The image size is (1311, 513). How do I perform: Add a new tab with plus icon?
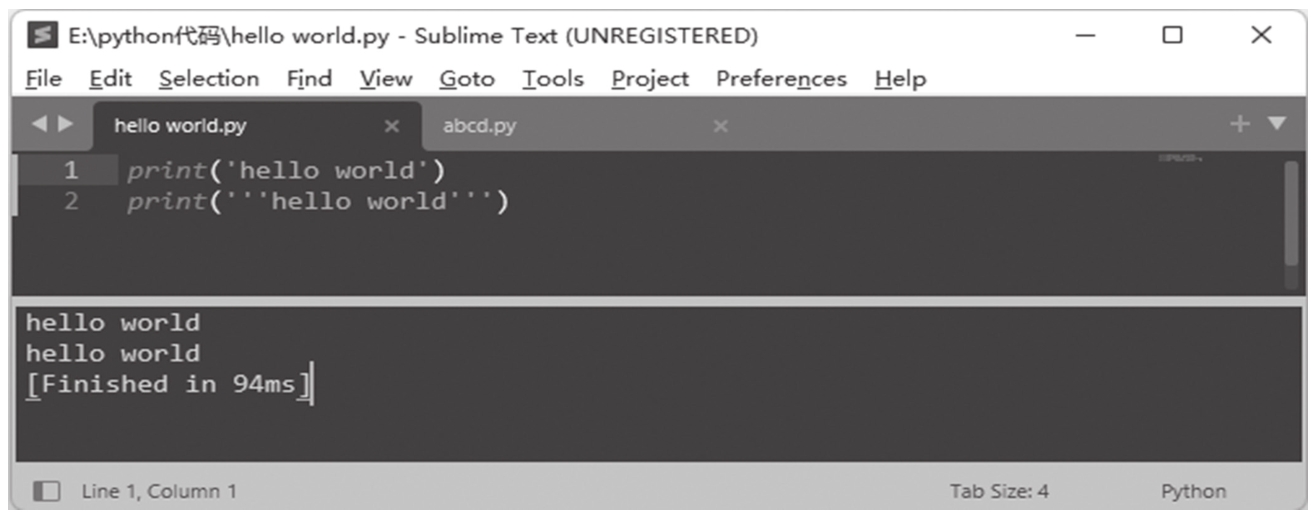pos(1240,125)
